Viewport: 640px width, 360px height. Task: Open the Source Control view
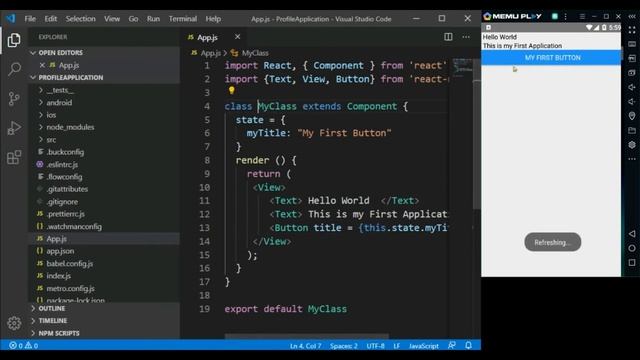pos(14,98)
